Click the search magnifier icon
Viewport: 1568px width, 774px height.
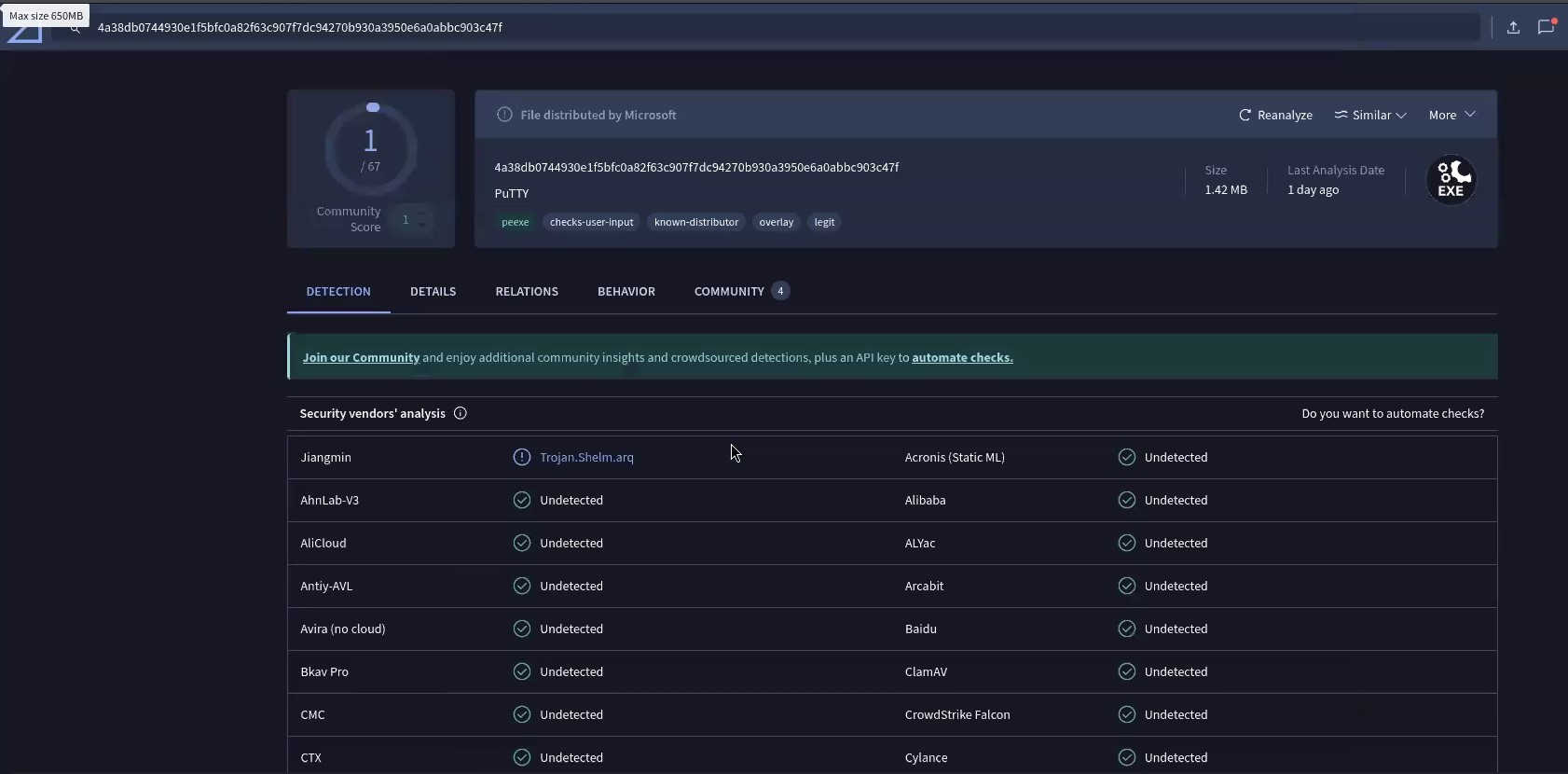[x=76, y=29]
